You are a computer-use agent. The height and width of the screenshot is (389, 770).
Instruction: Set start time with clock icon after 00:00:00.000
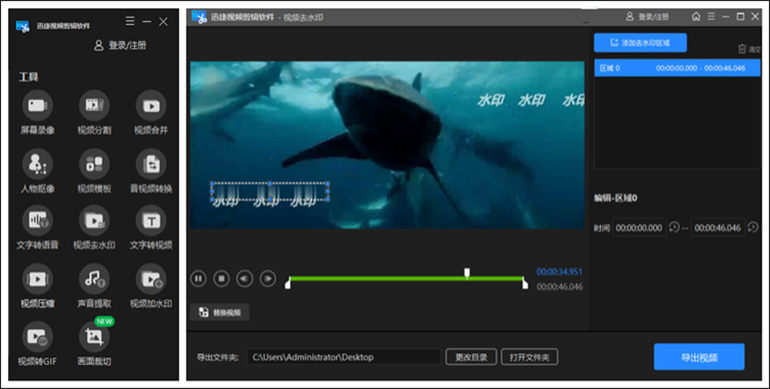pyautogui.click(x=674, y=227)
